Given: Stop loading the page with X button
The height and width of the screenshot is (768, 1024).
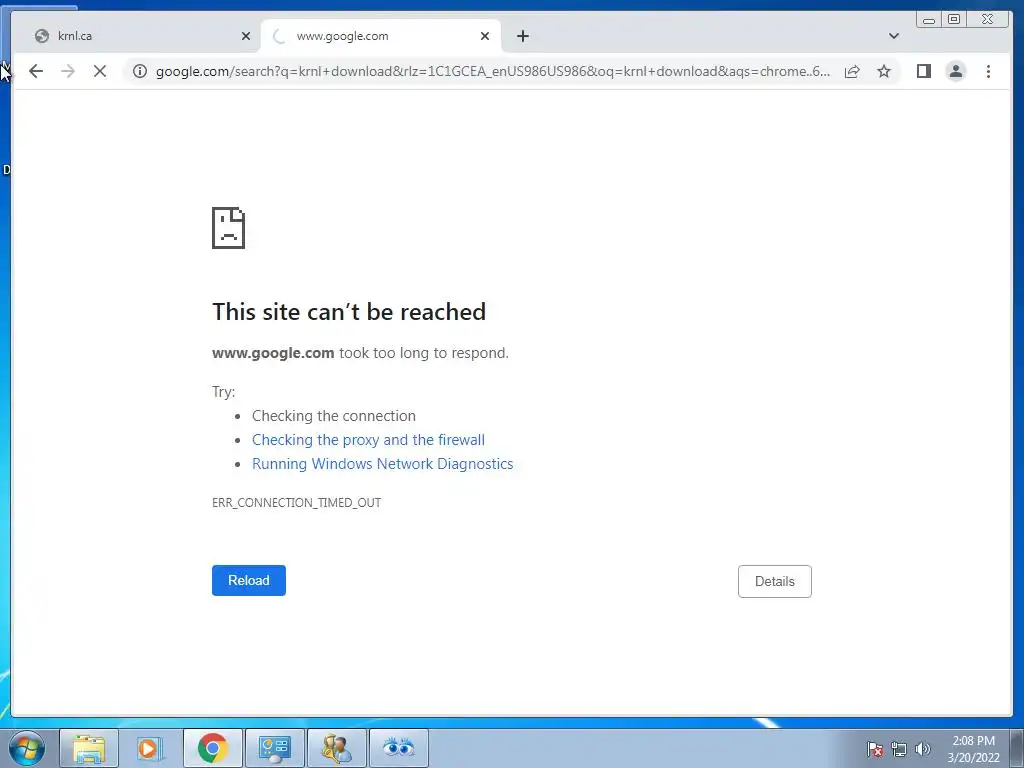Looking at the screenshot, I should coord(100,71).
